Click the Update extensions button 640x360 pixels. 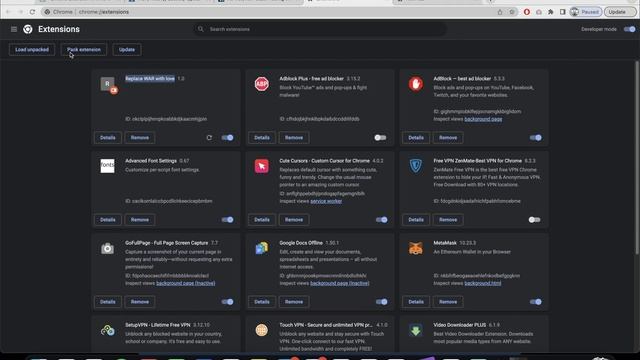coord(127,49)
